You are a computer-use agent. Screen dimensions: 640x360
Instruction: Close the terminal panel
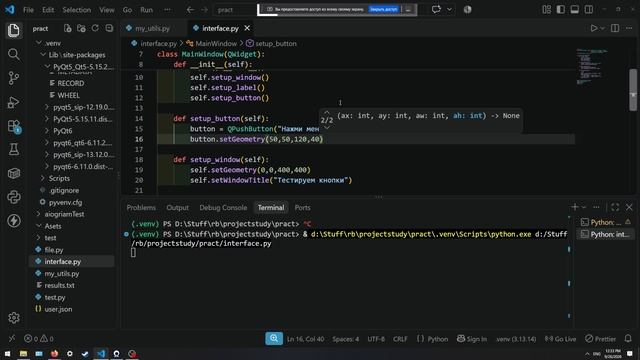click(629, 207)
